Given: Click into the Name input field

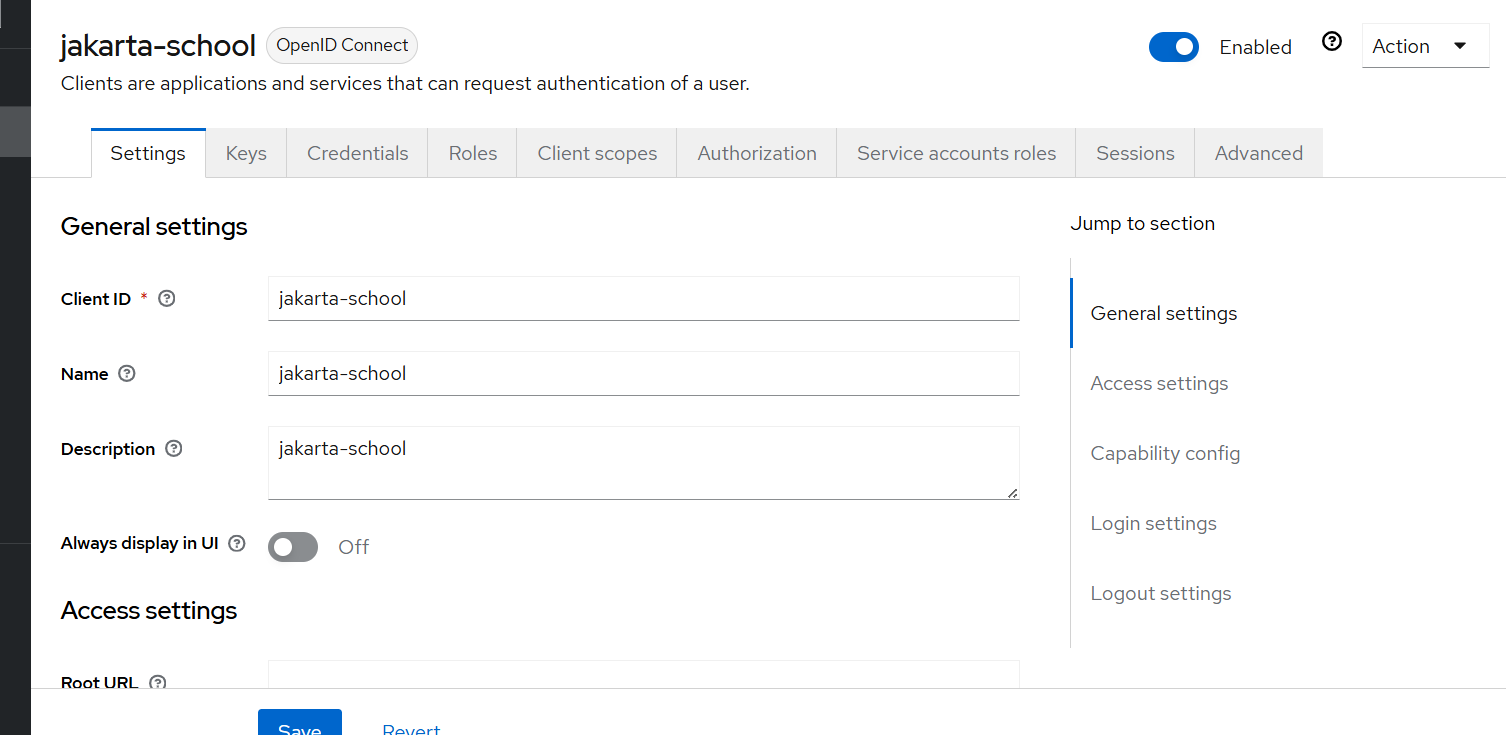Looking at the screenshot, I should tap(644, 373).
